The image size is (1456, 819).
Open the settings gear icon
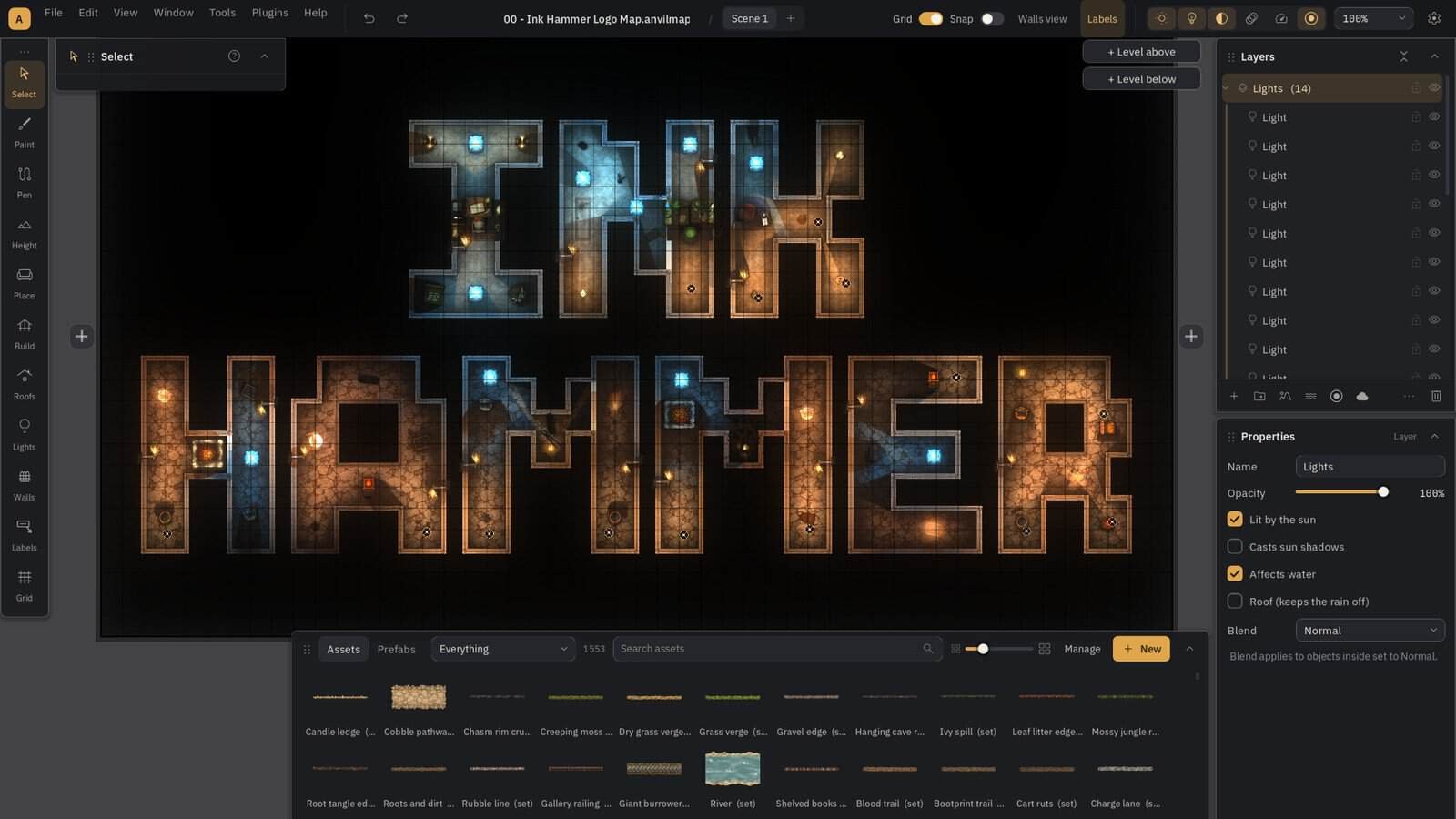(x=1434, y=18)
